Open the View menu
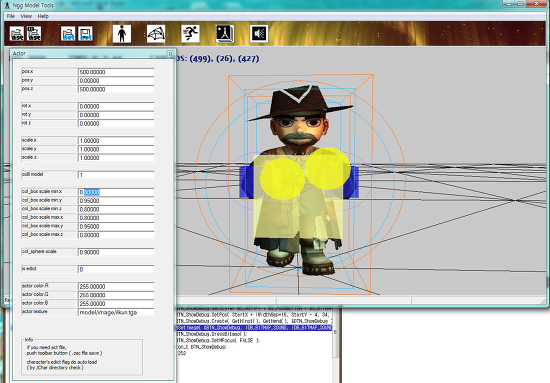 [x=26, y=16]
